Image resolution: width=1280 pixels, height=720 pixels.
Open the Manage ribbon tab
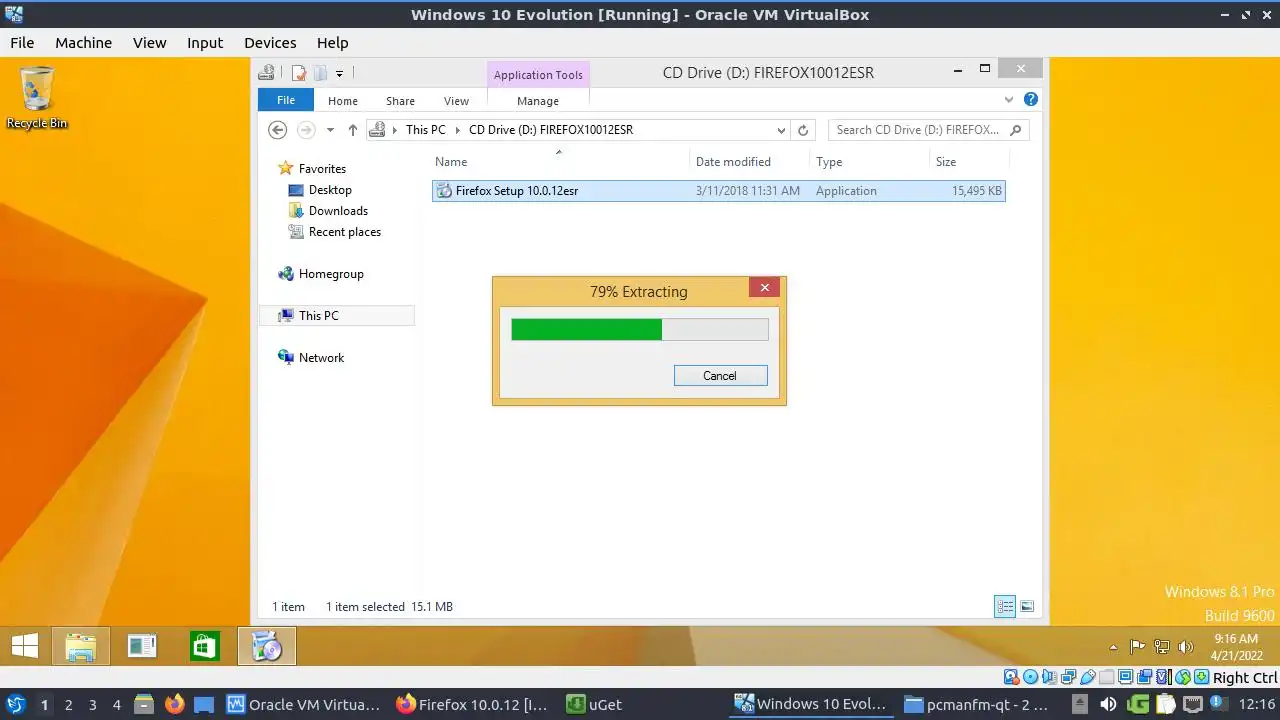click(x=538, y=101)
